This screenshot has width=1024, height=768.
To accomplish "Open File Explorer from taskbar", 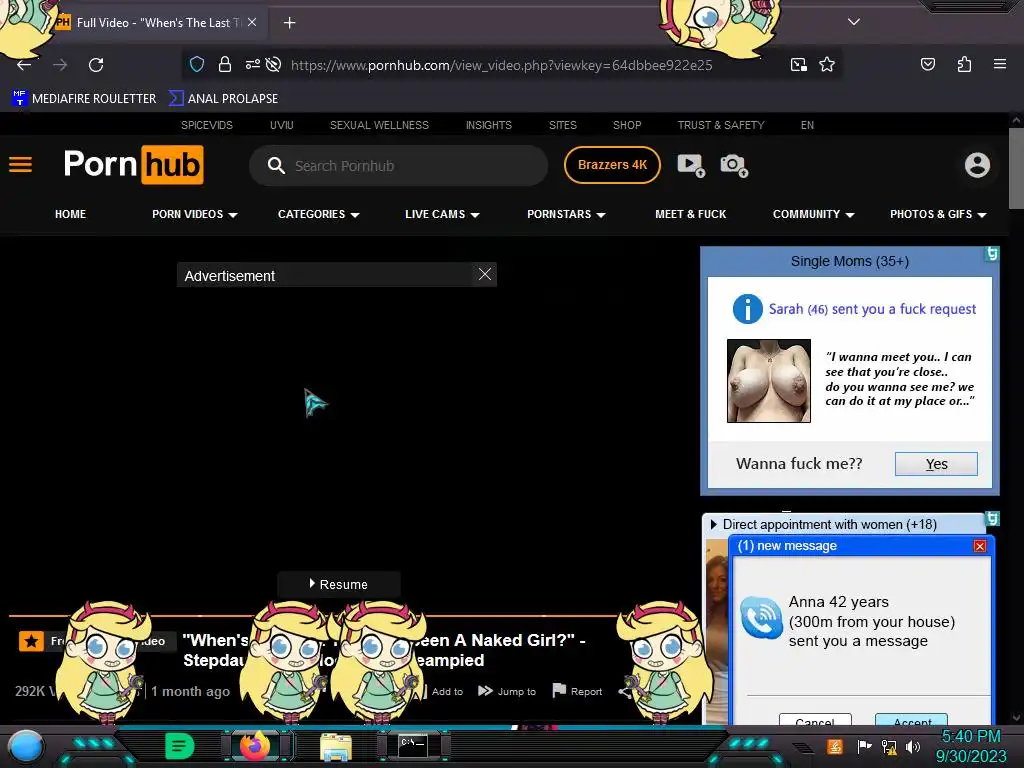I will tap(336, 747).
